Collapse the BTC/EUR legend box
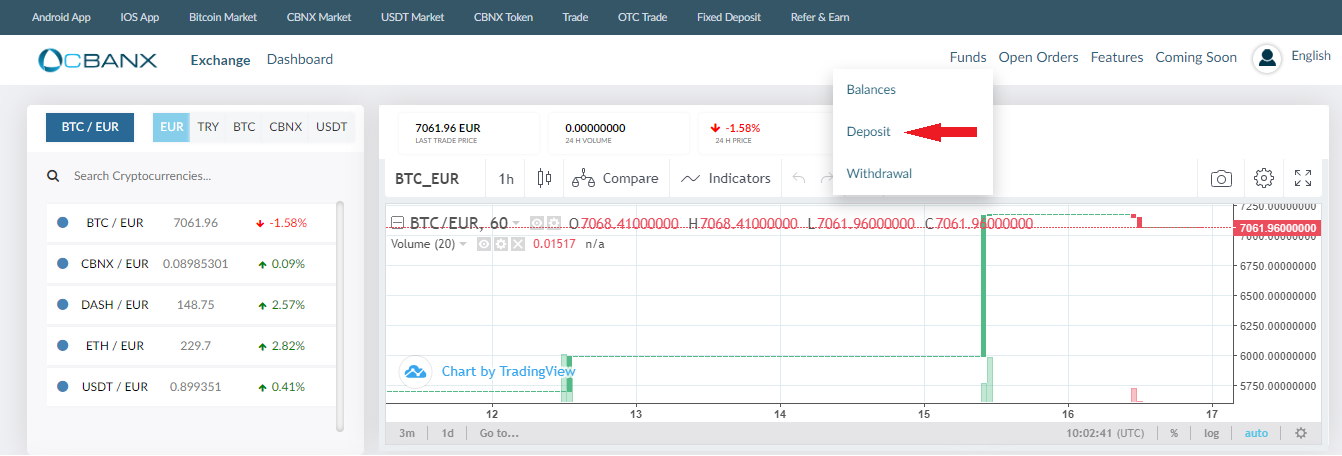Screen dimensions: 1342x456 (x=397, y=223)
